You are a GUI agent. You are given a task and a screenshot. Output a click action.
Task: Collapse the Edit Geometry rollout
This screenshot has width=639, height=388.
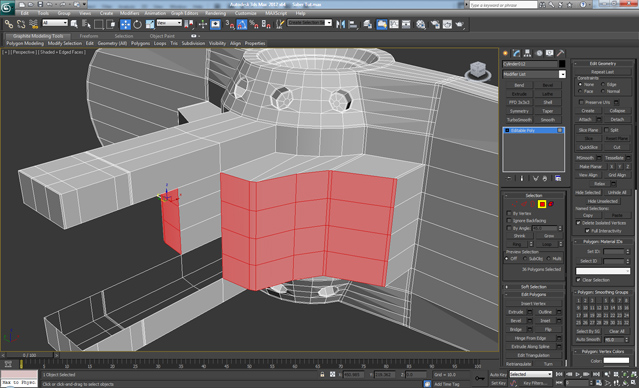[x=603, y=64]
